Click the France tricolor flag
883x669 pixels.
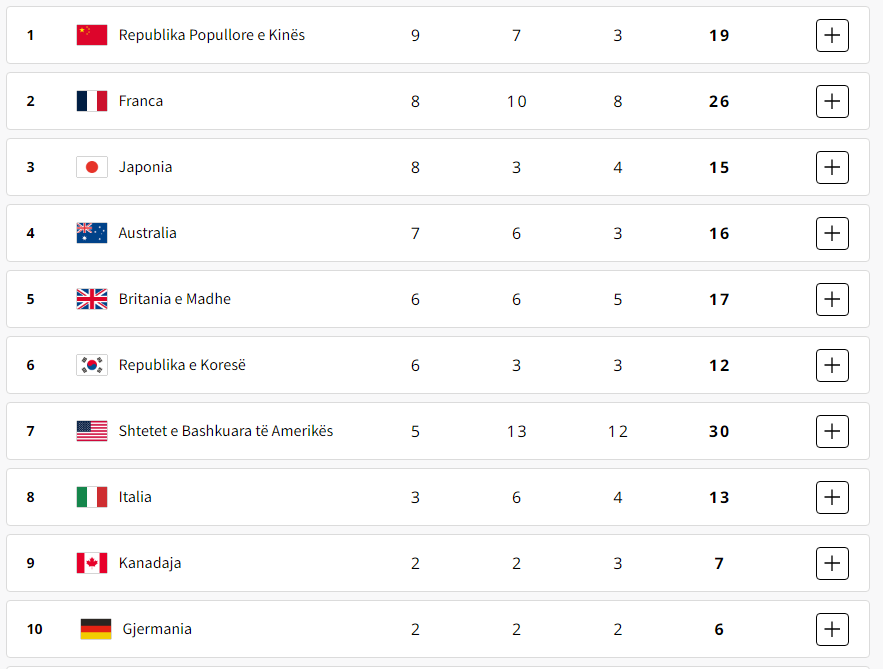click(92, 101)
